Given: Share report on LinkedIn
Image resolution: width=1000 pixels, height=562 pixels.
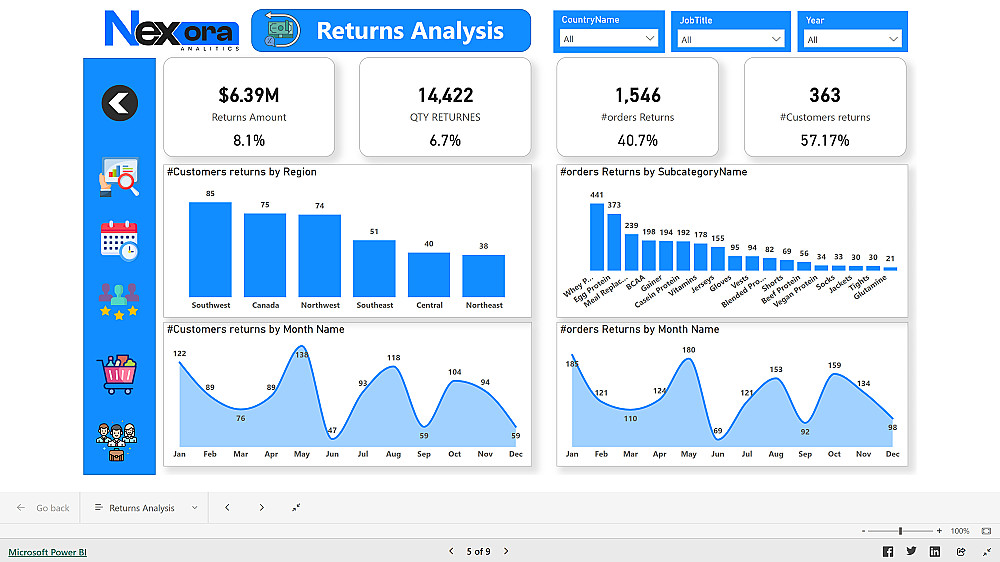Looking at the screenshot, I should (x=935, y=552).
